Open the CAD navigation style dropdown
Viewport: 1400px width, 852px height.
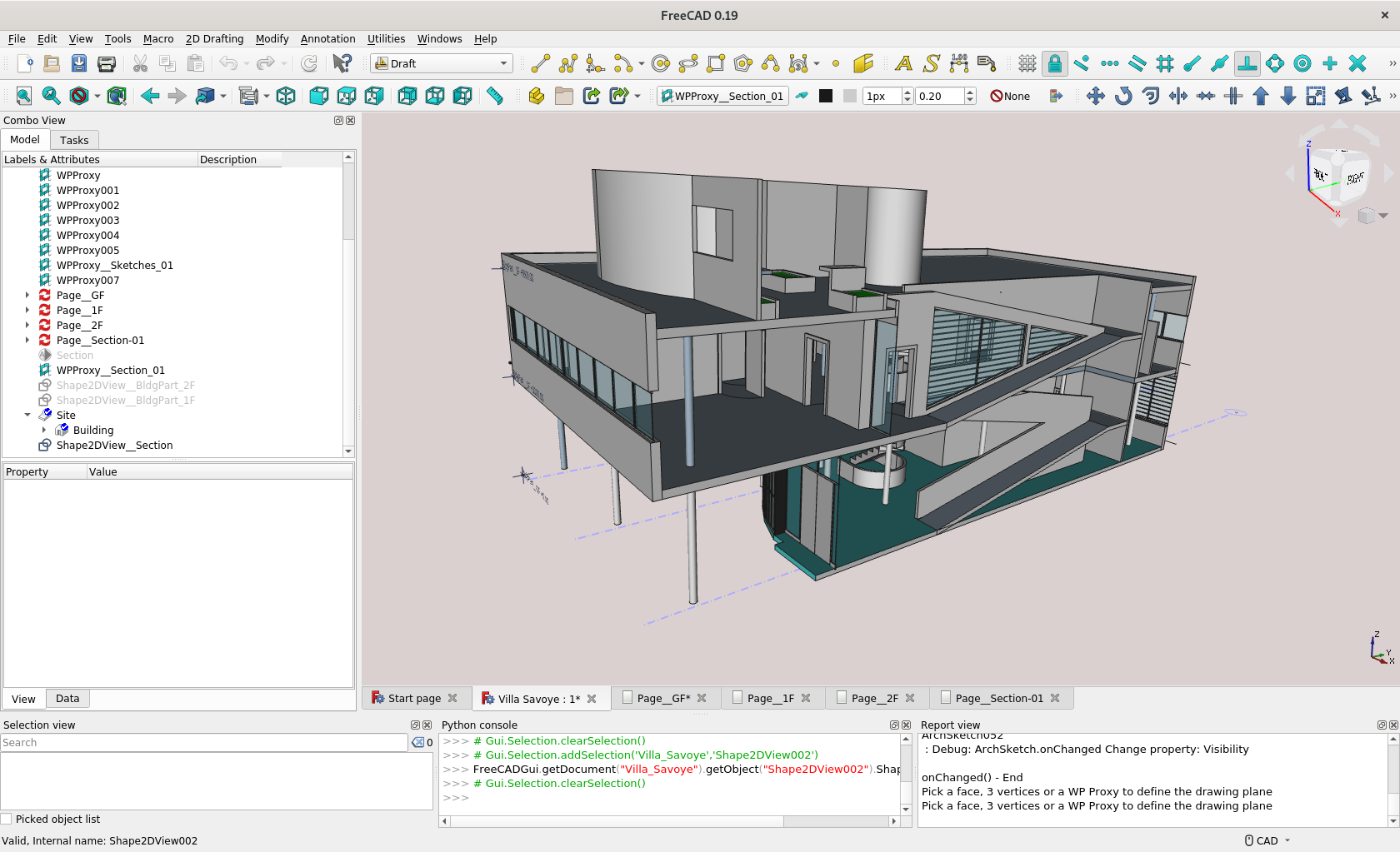(1268, 840)
